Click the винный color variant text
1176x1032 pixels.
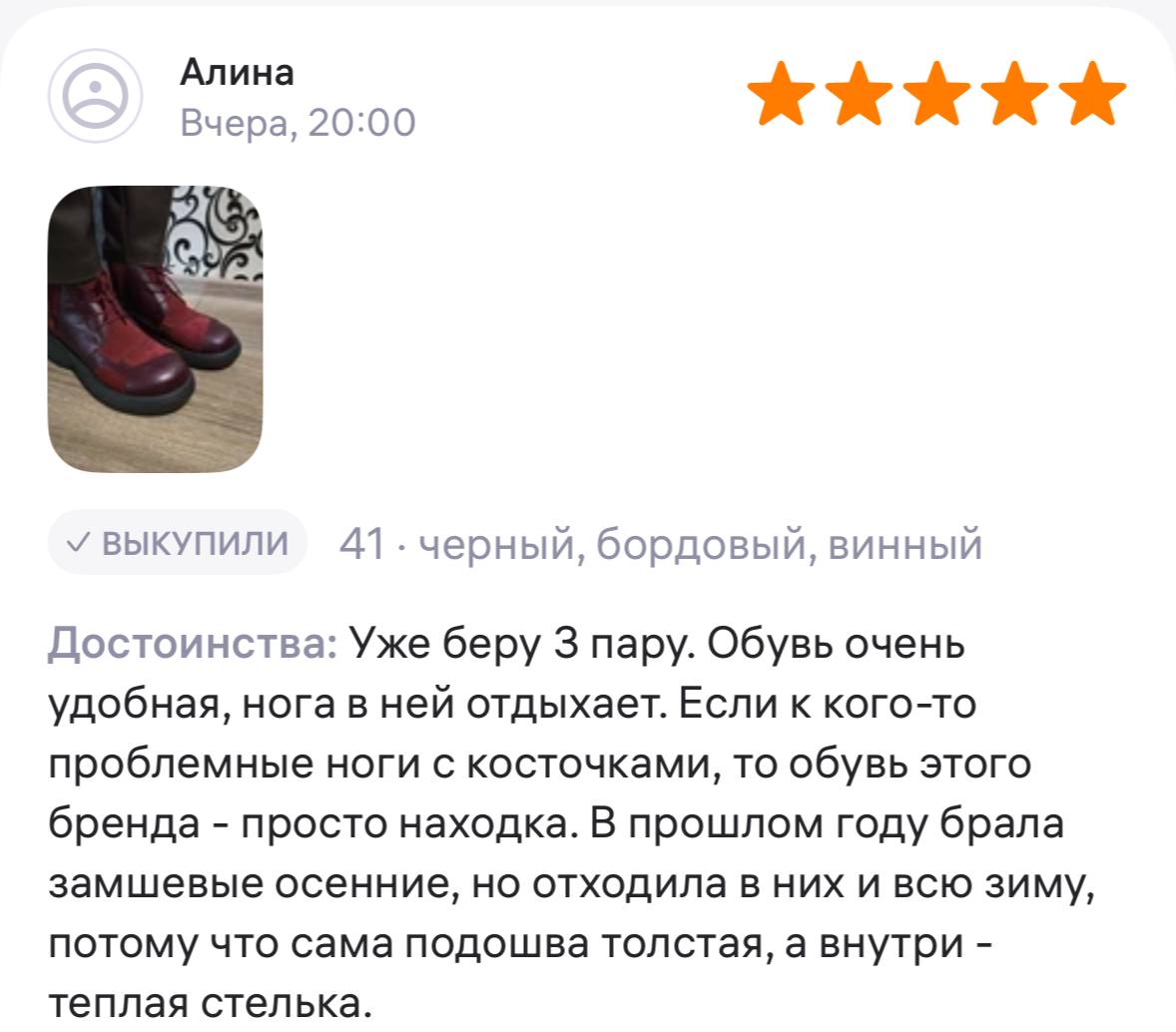905,543
